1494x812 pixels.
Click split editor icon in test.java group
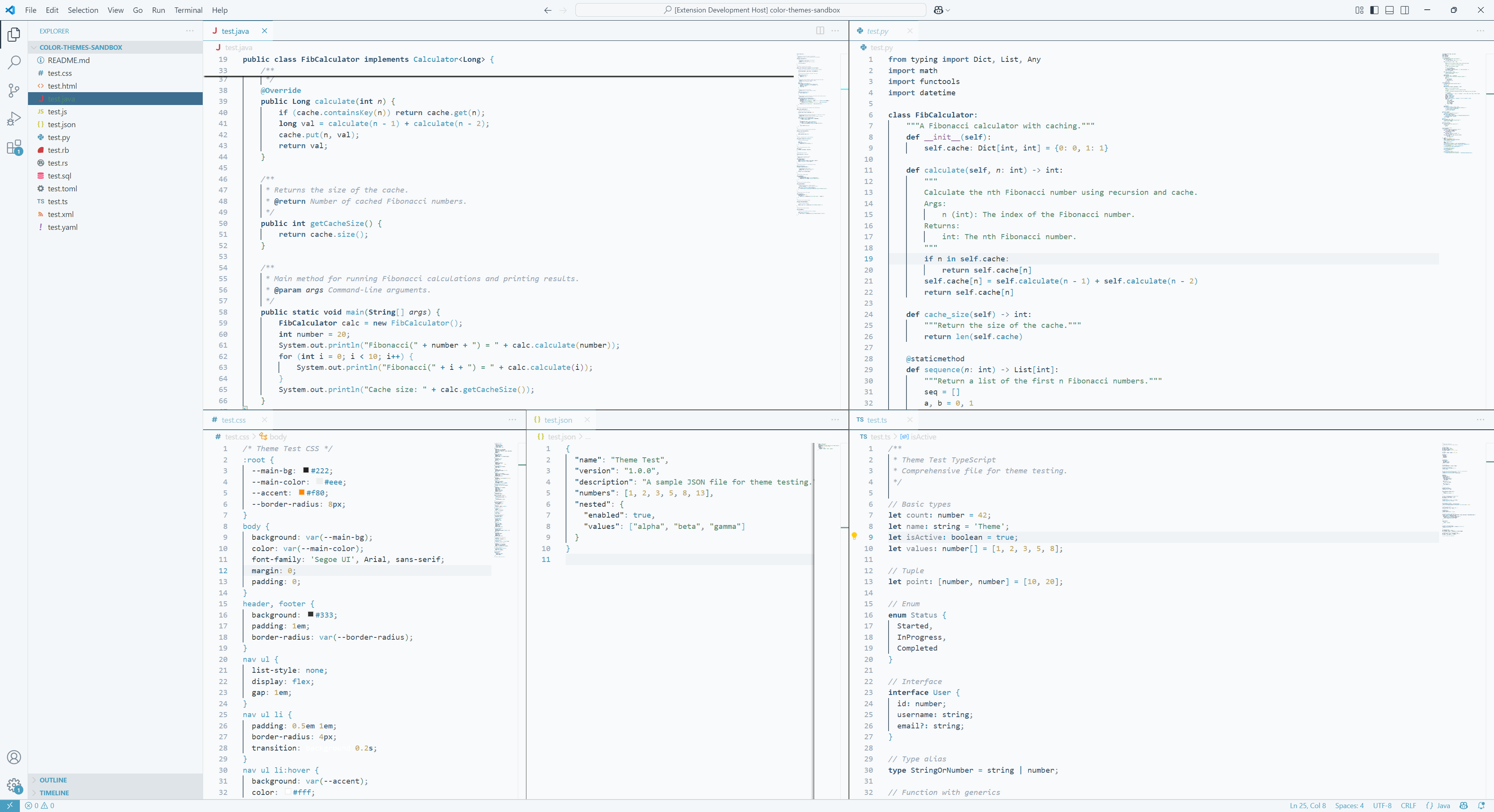coord(820,31)
